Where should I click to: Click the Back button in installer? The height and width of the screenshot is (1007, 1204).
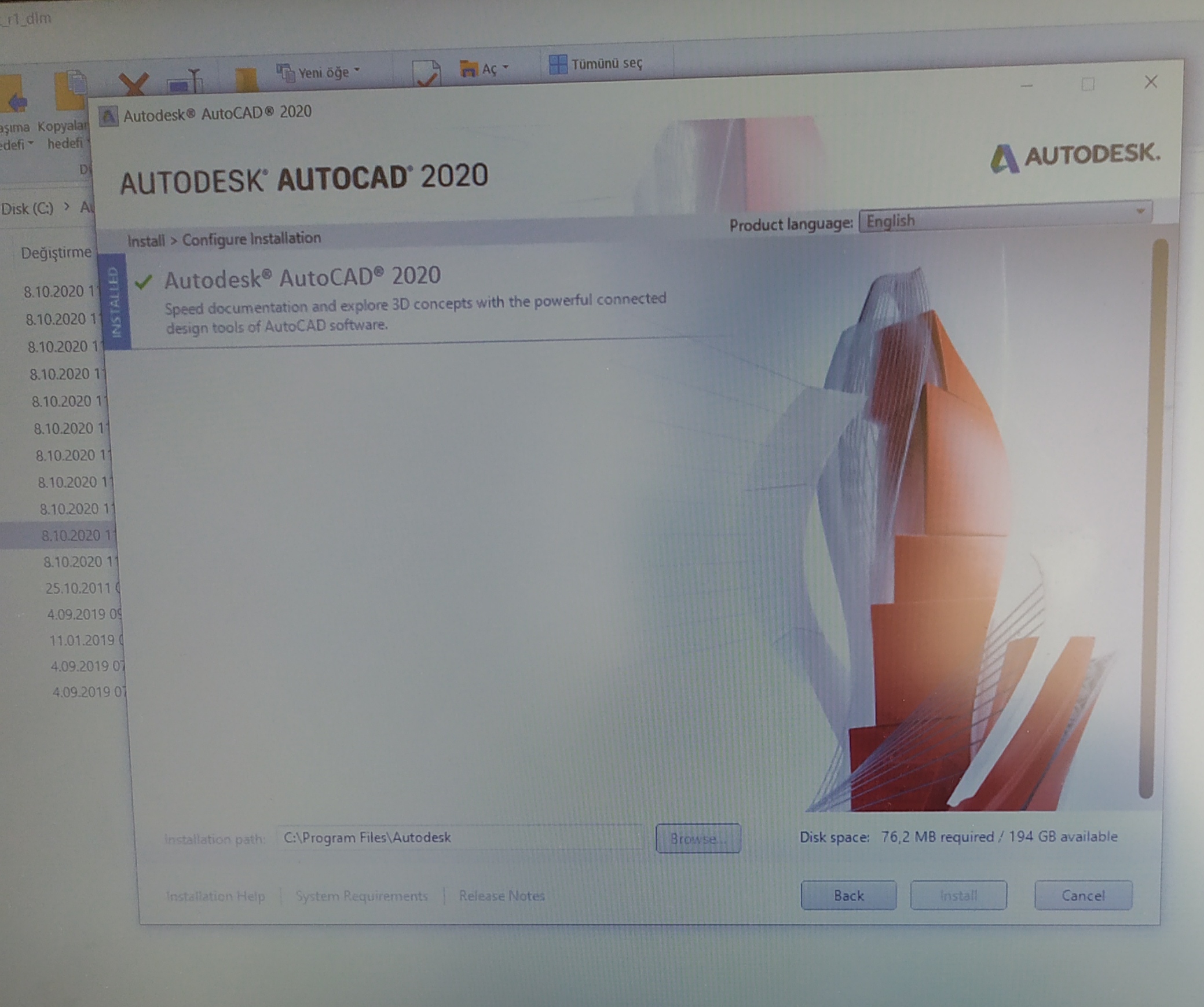[848, 895]
